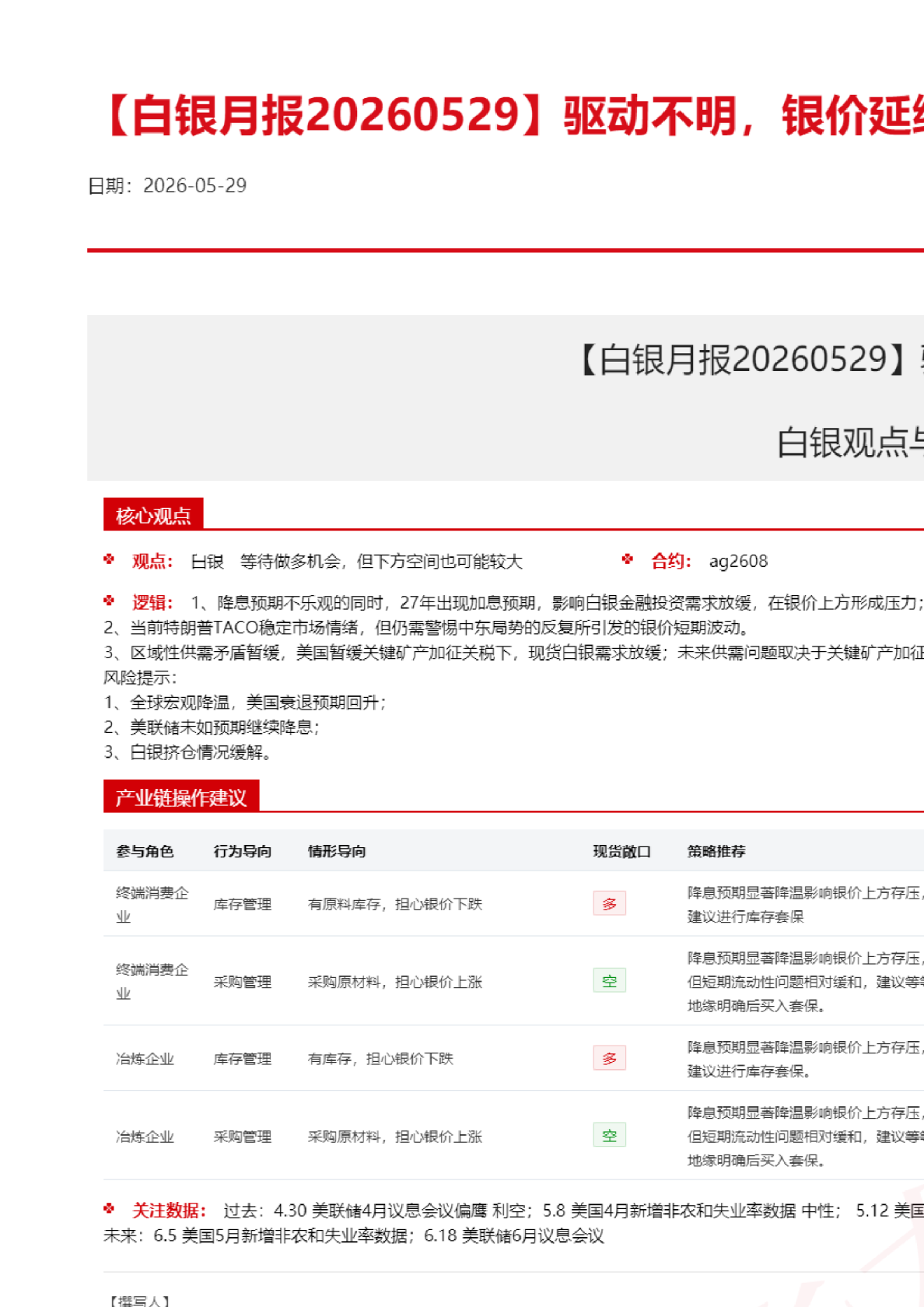The image size is (924, 1307).
Task: Click 多 tag in 有库存，担心银价下跌 row
Action: pyautogui.click(x=609, y=1058)
